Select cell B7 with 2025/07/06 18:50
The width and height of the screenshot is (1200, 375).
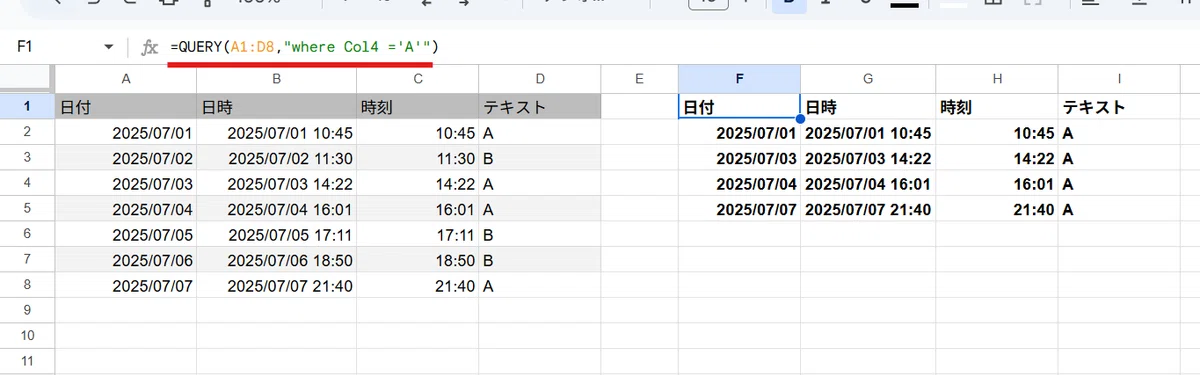click(276, 260)
